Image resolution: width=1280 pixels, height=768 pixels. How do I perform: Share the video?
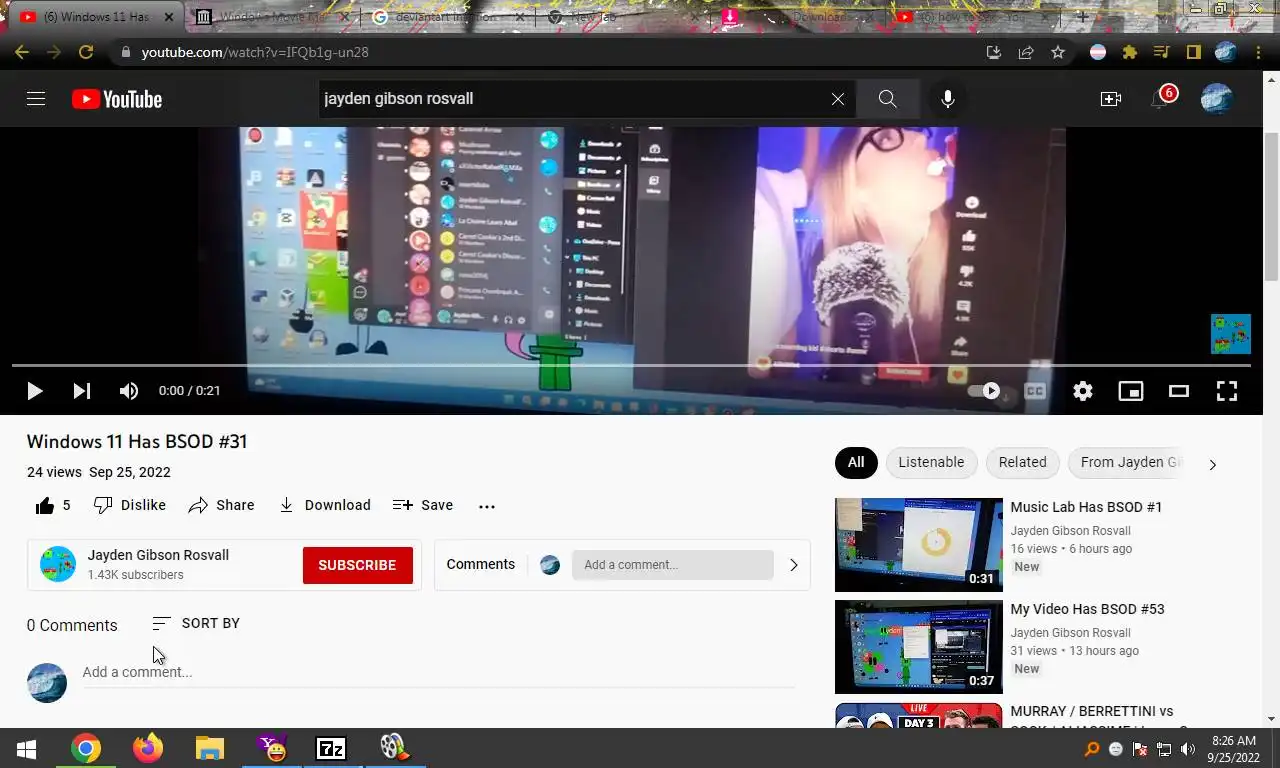[221, 506]
